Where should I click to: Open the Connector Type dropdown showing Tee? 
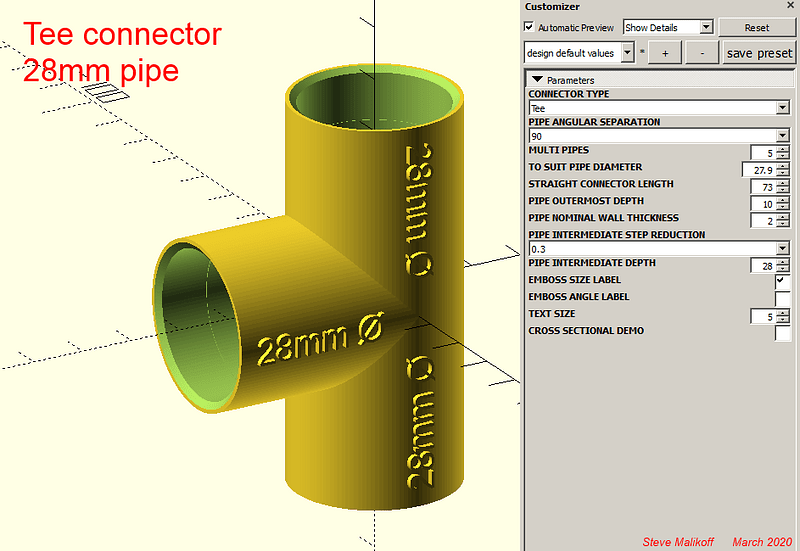(659, 108)
